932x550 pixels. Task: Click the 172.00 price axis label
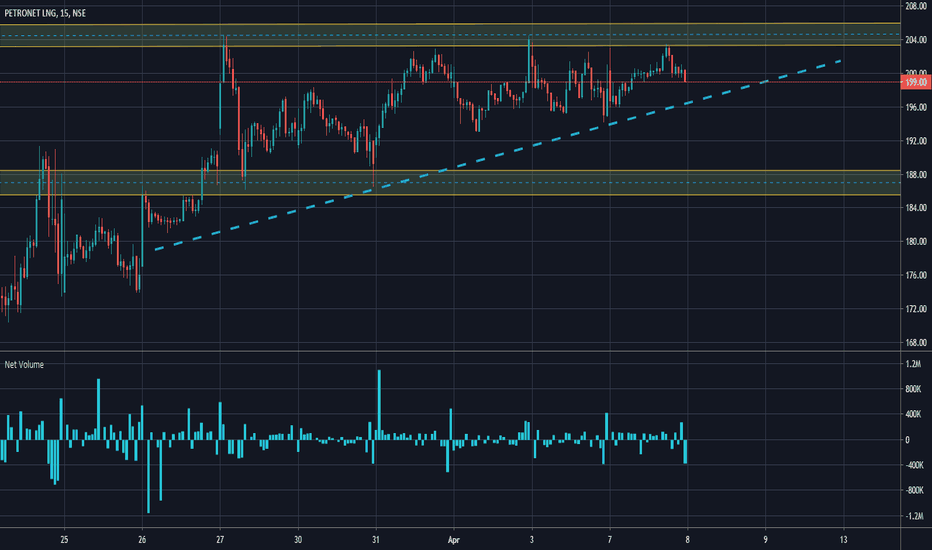tap(916, 309)
